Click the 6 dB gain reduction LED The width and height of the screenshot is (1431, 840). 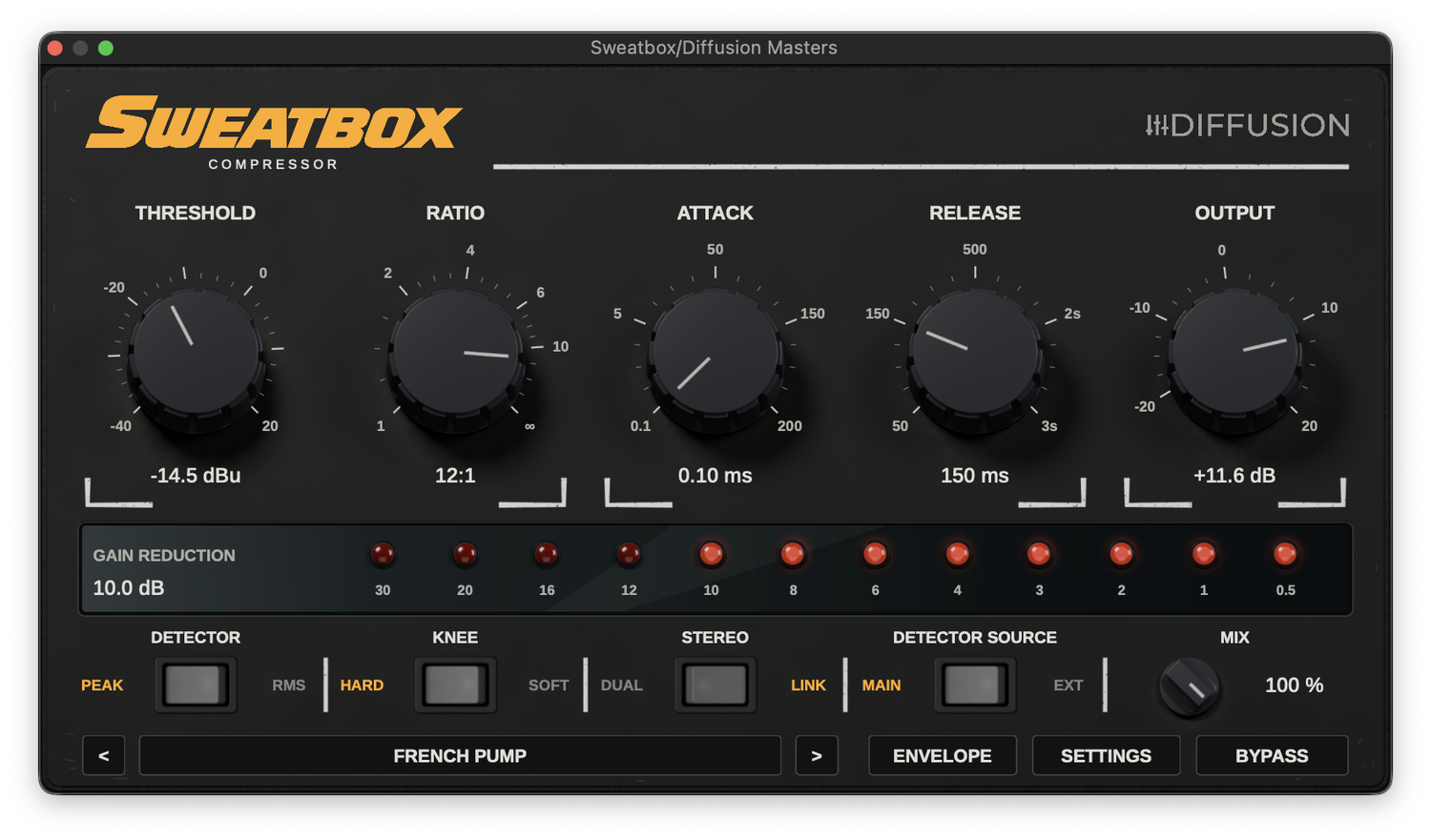click(875, 554)
